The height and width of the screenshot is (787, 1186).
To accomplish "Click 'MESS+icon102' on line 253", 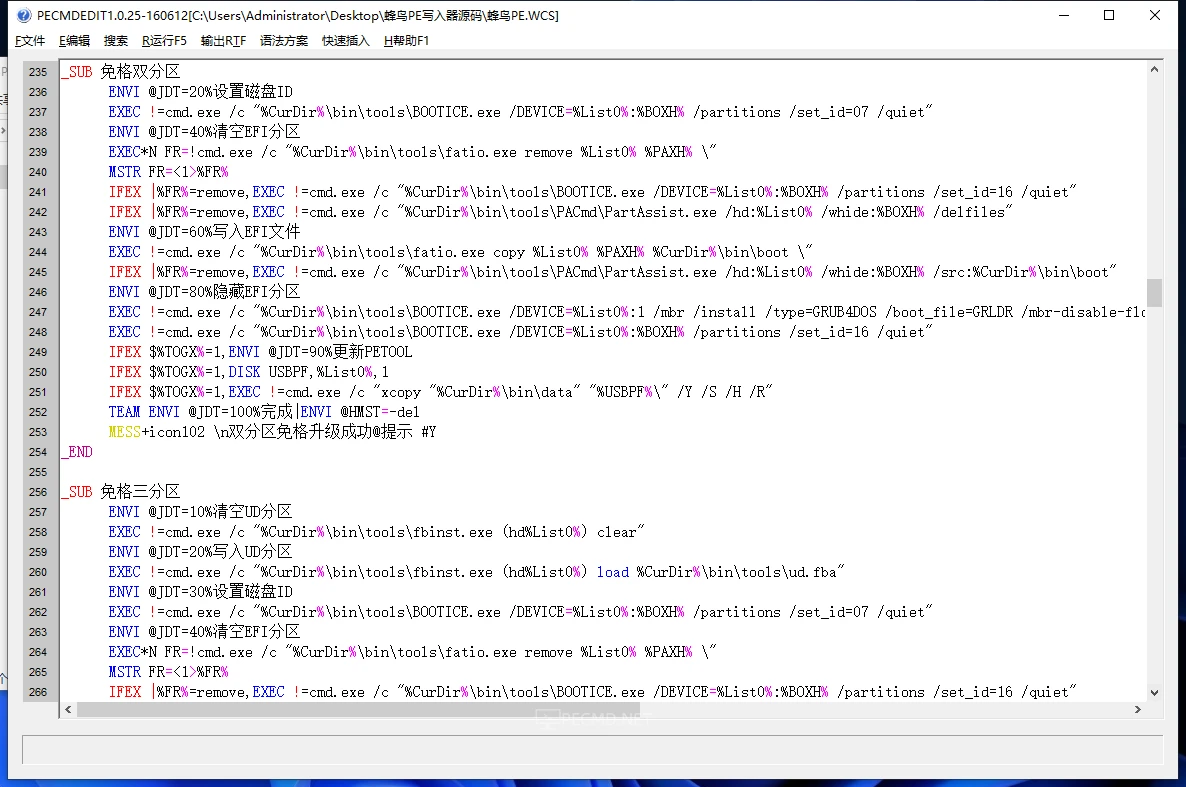I will tap(157, 432).
